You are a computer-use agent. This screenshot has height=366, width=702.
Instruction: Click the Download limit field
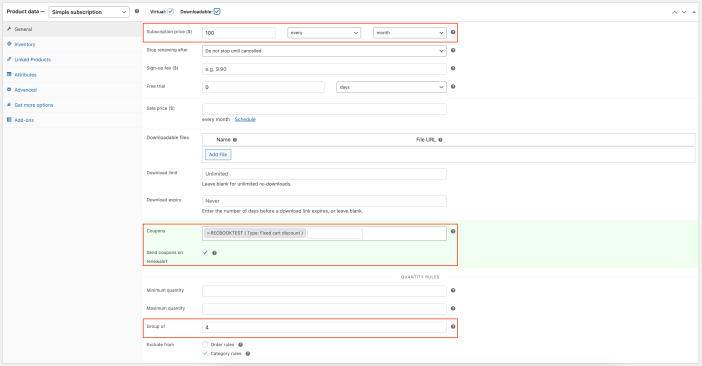[324, 174]
